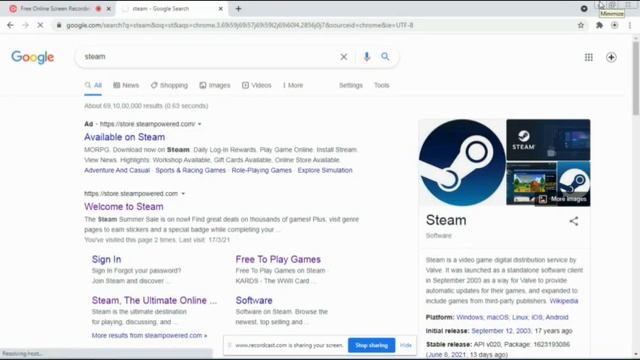Expand the More search categories menu

(x=293, y=85)
